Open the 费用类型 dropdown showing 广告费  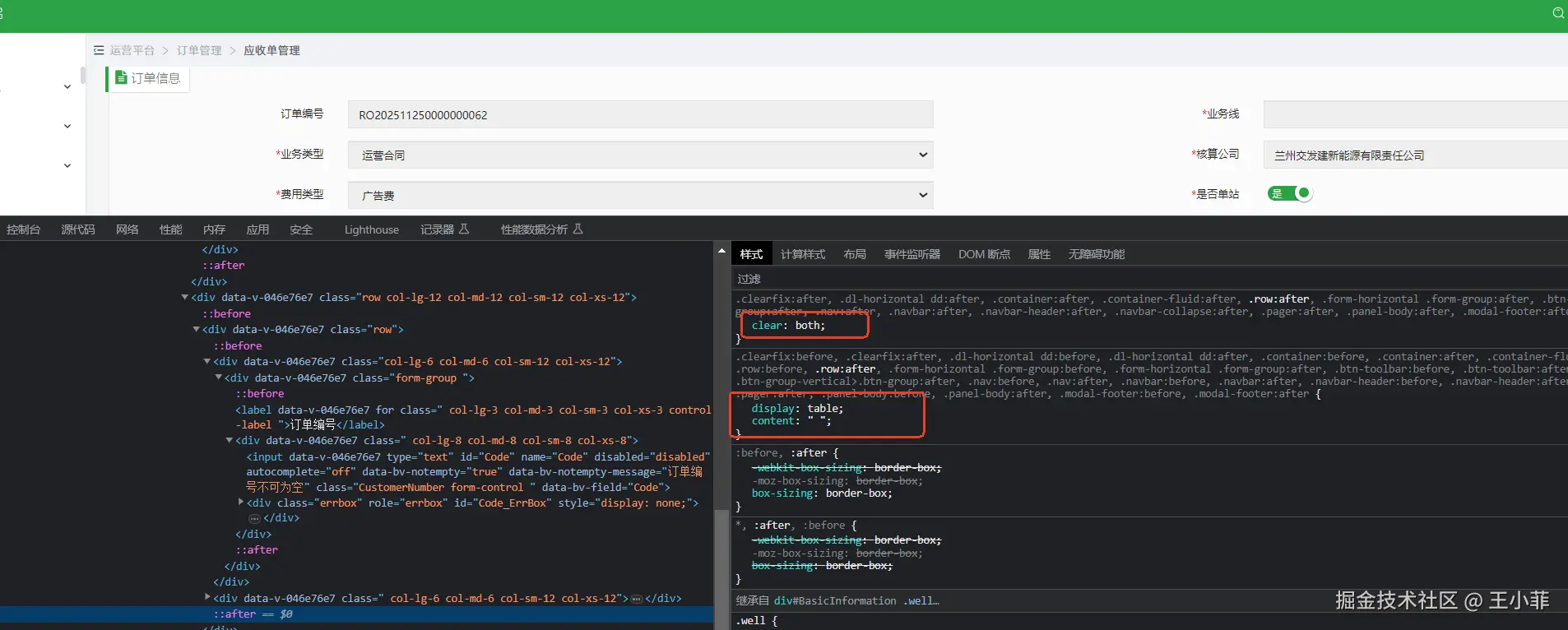coord(640,195)
